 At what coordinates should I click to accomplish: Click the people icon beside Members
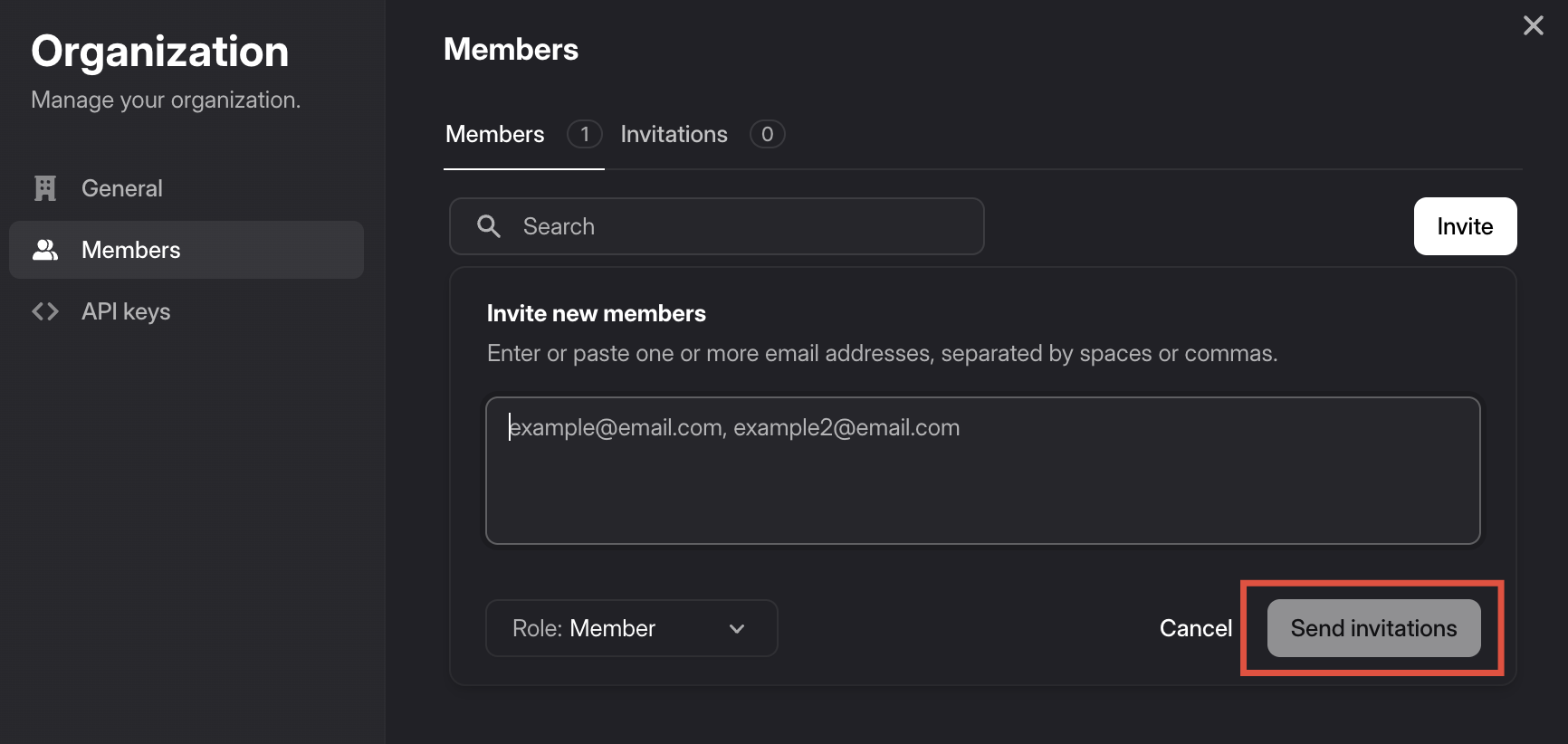[x=45, y=250]
